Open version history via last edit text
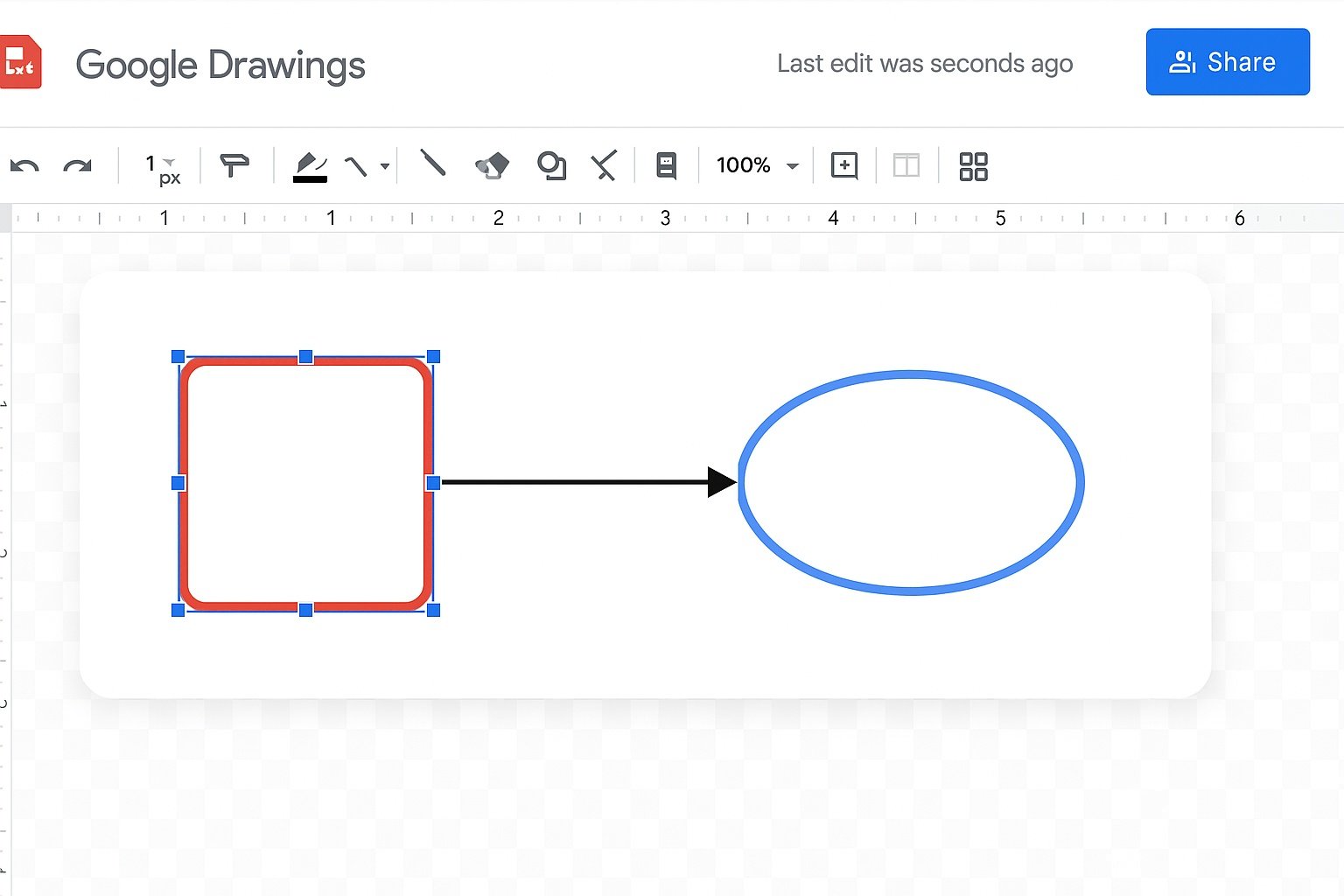Viewport: 1344px width, 896px height. 925,63
